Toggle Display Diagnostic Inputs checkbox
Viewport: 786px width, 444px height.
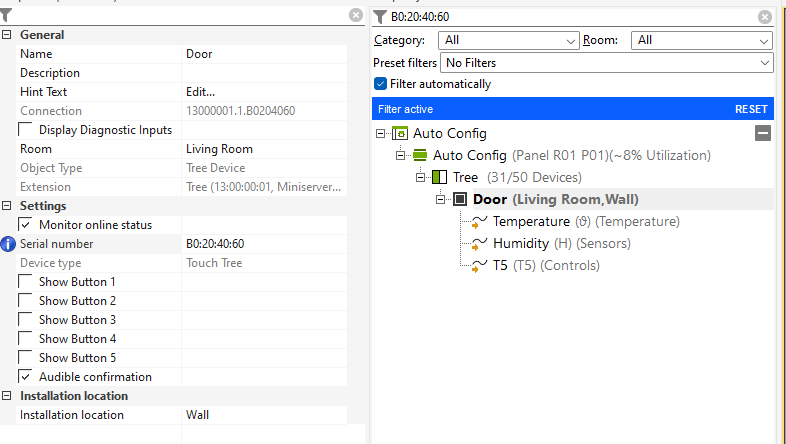coord(26,130)
